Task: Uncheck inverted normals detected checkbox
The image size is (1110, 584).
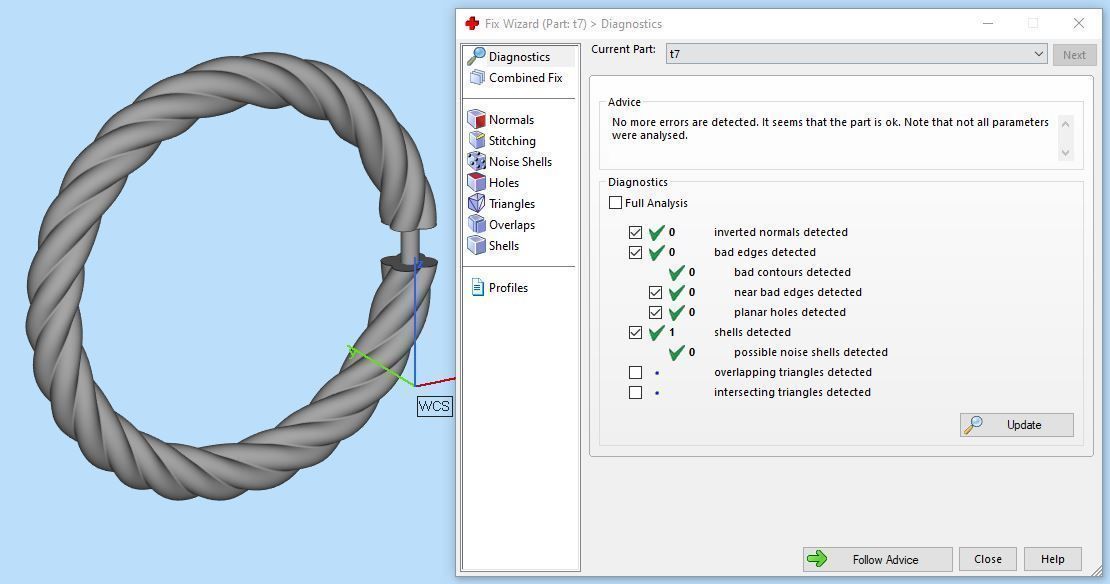Action: [x=635, y=232]
